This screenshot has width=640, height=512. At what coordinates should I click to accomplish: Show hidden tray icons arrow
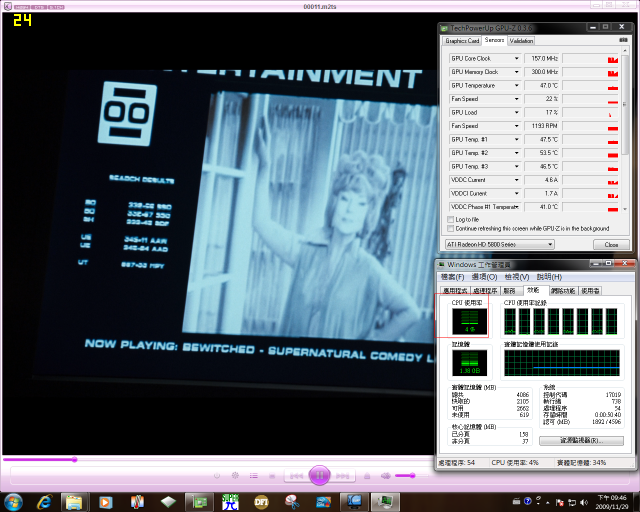pyautogui.click(x=548, y=502)
